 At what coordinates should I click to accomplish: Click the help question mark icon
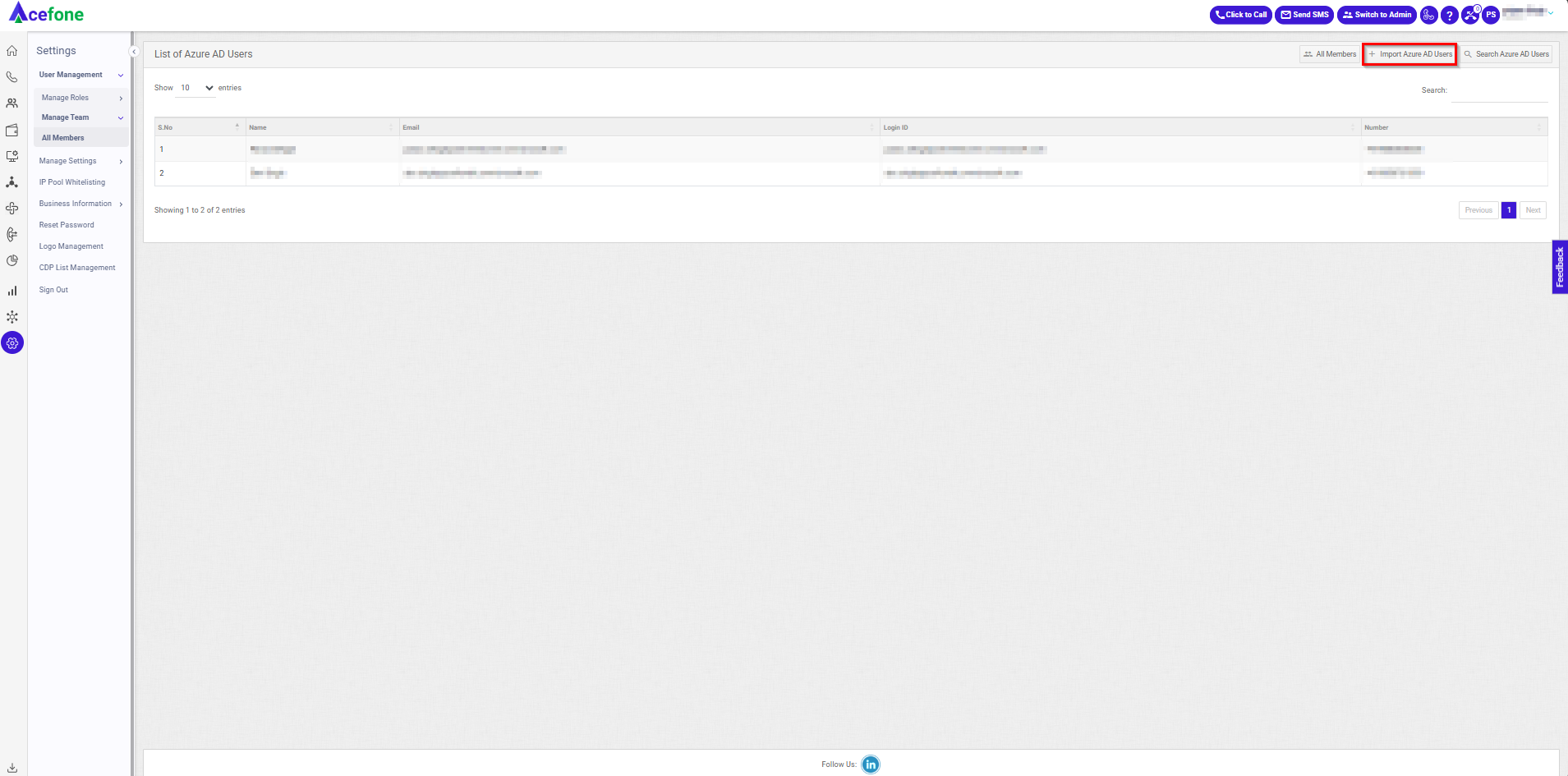[x=1450, y=15]
